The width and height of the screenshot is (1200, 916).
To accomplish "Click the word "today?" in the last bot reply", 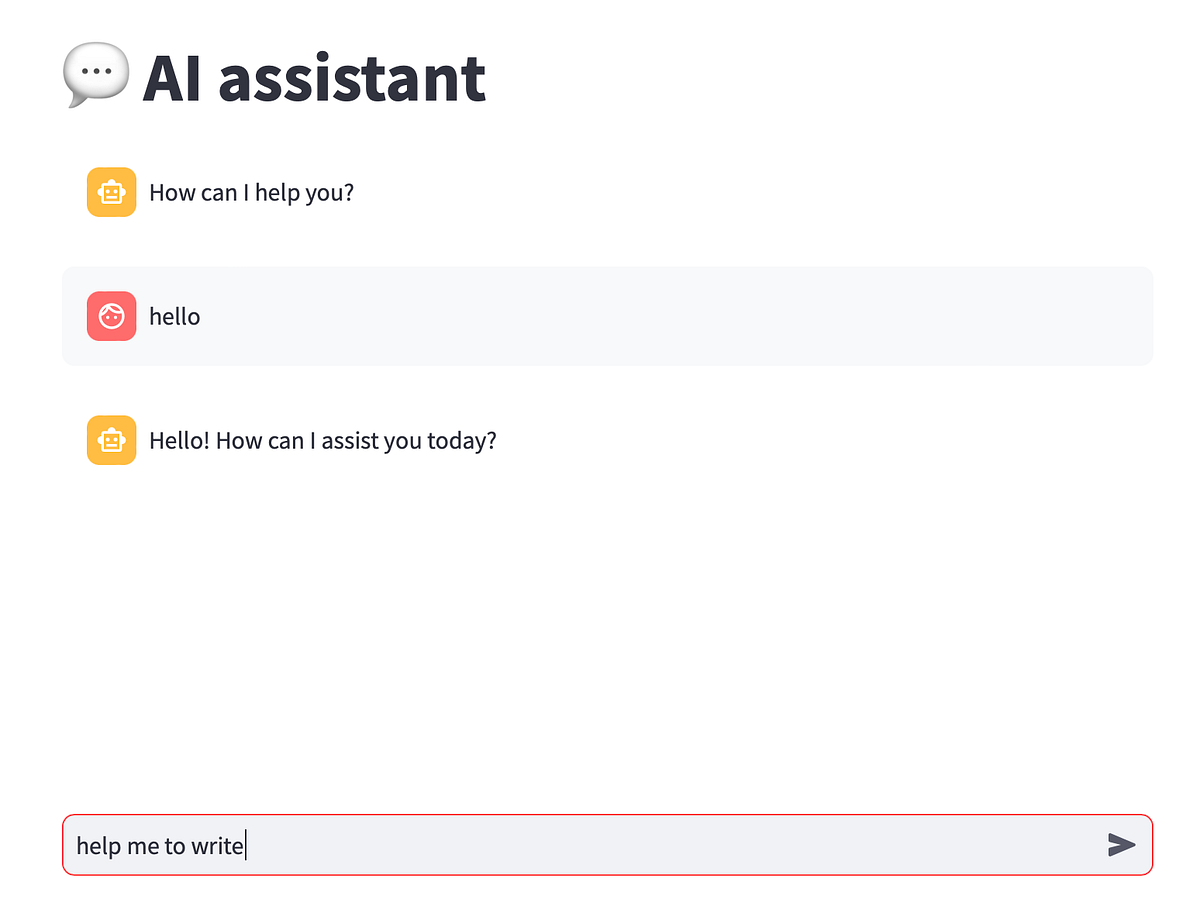I will [x=461, y=440].
